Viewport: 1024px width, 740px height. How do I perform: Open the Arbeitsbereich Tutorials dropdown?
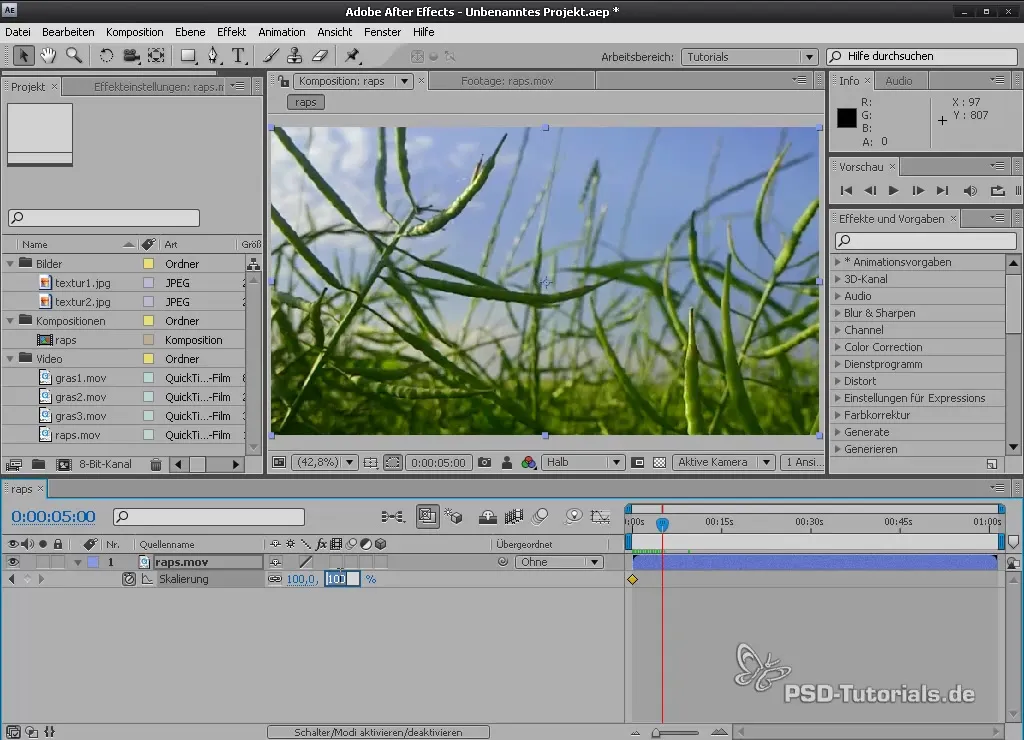click(750, 57)
